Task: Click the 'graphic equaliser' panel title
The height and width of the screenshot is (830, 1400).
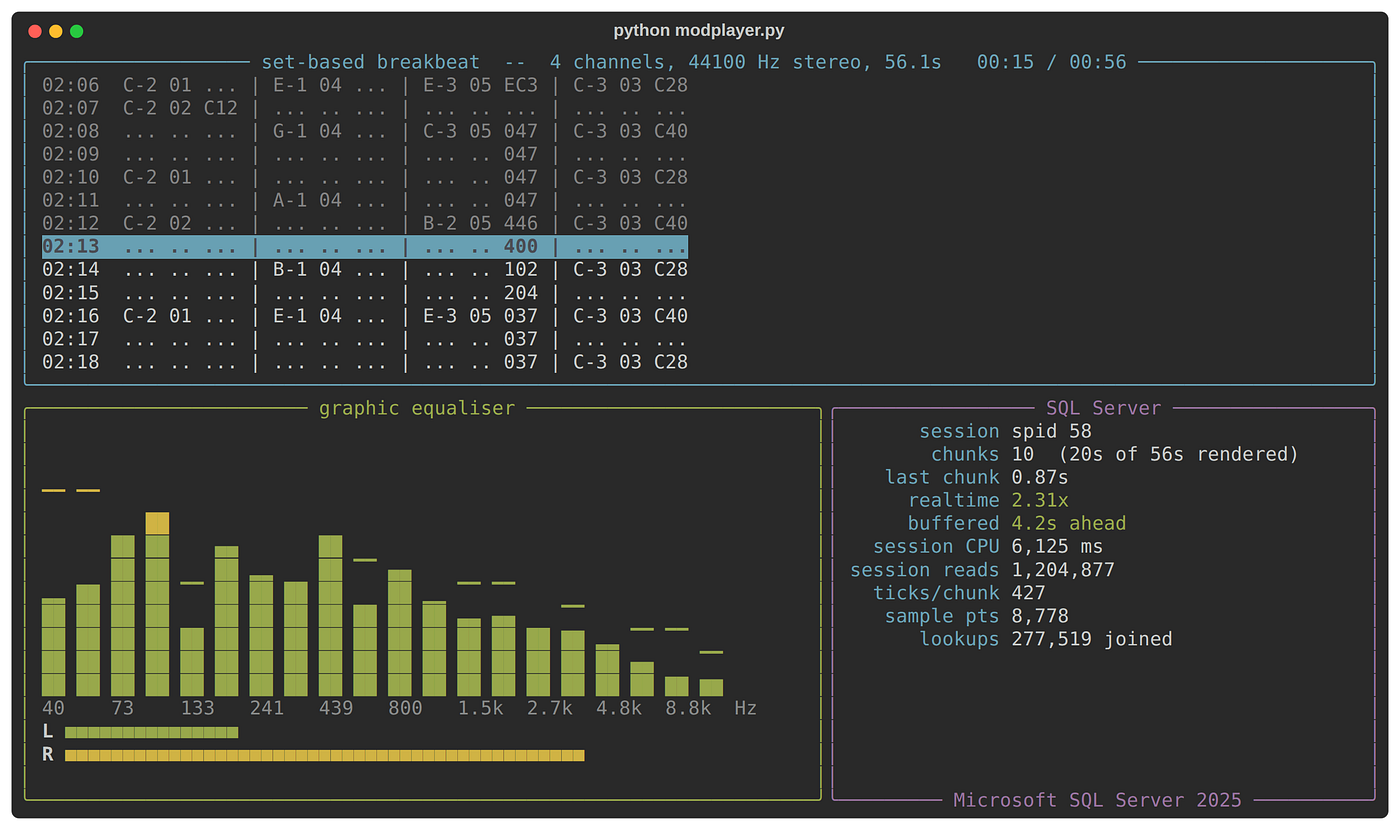Action: tap(417, 408)
